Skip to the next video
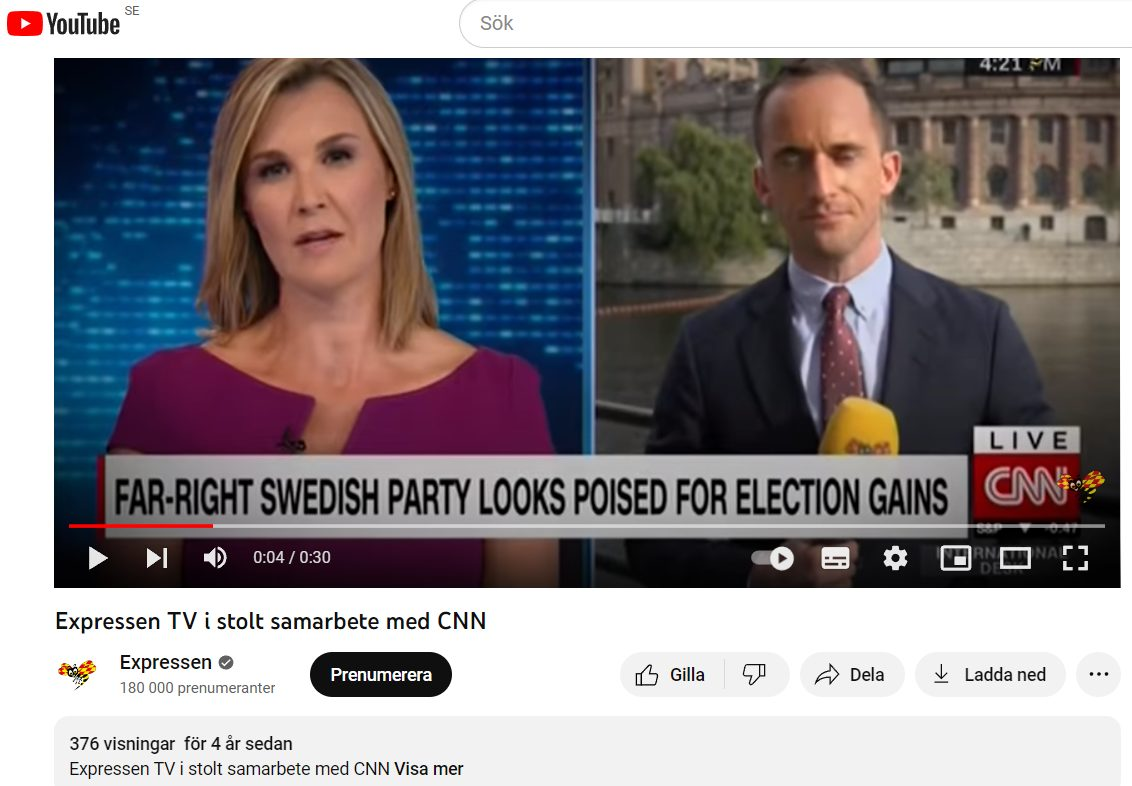 [x=157, y=558]
